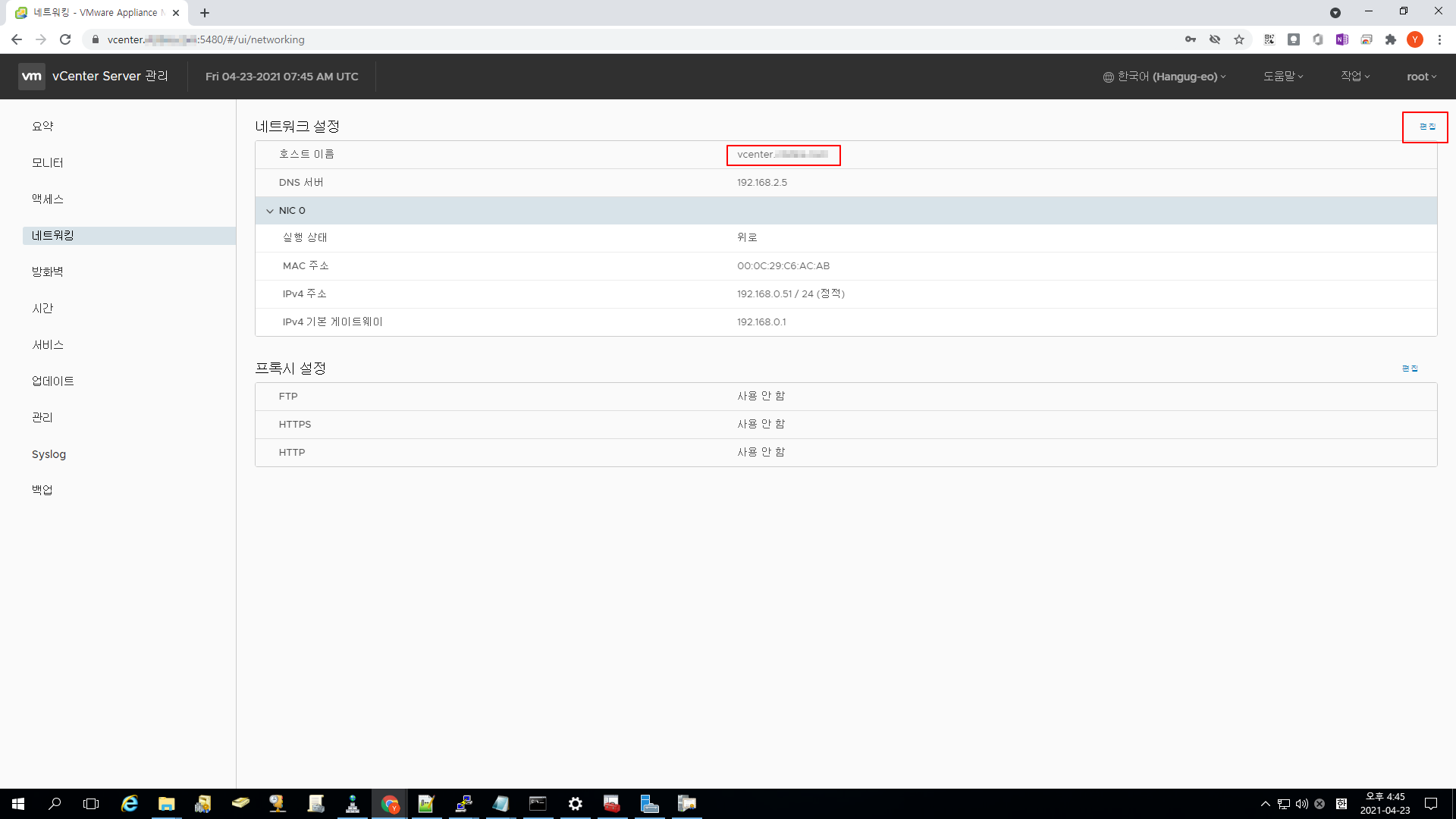Open the 도움말 help dropdown
Screen dimensions: 1456x819
(x=1282, y=77)
